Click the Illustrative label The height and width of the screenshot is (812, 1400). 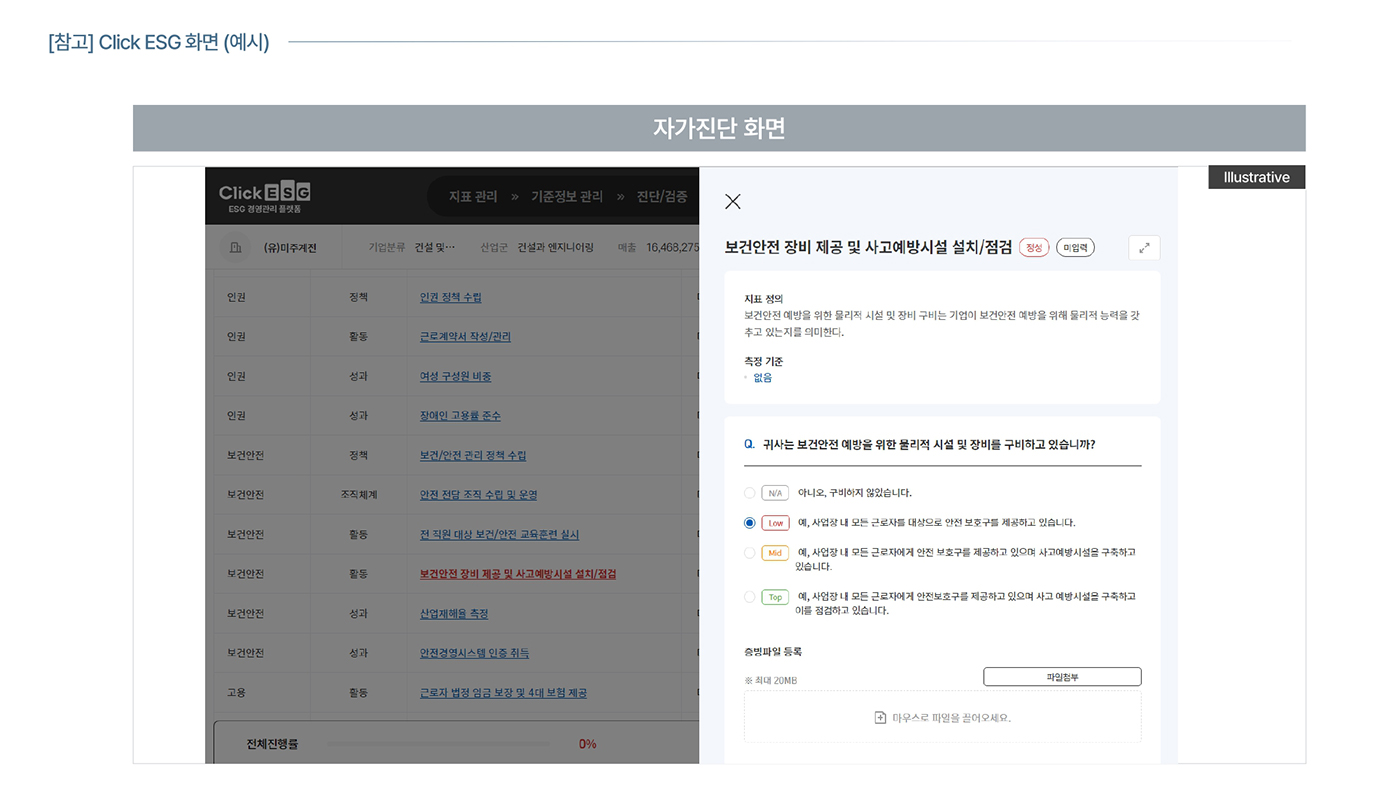click(1257, 177)
